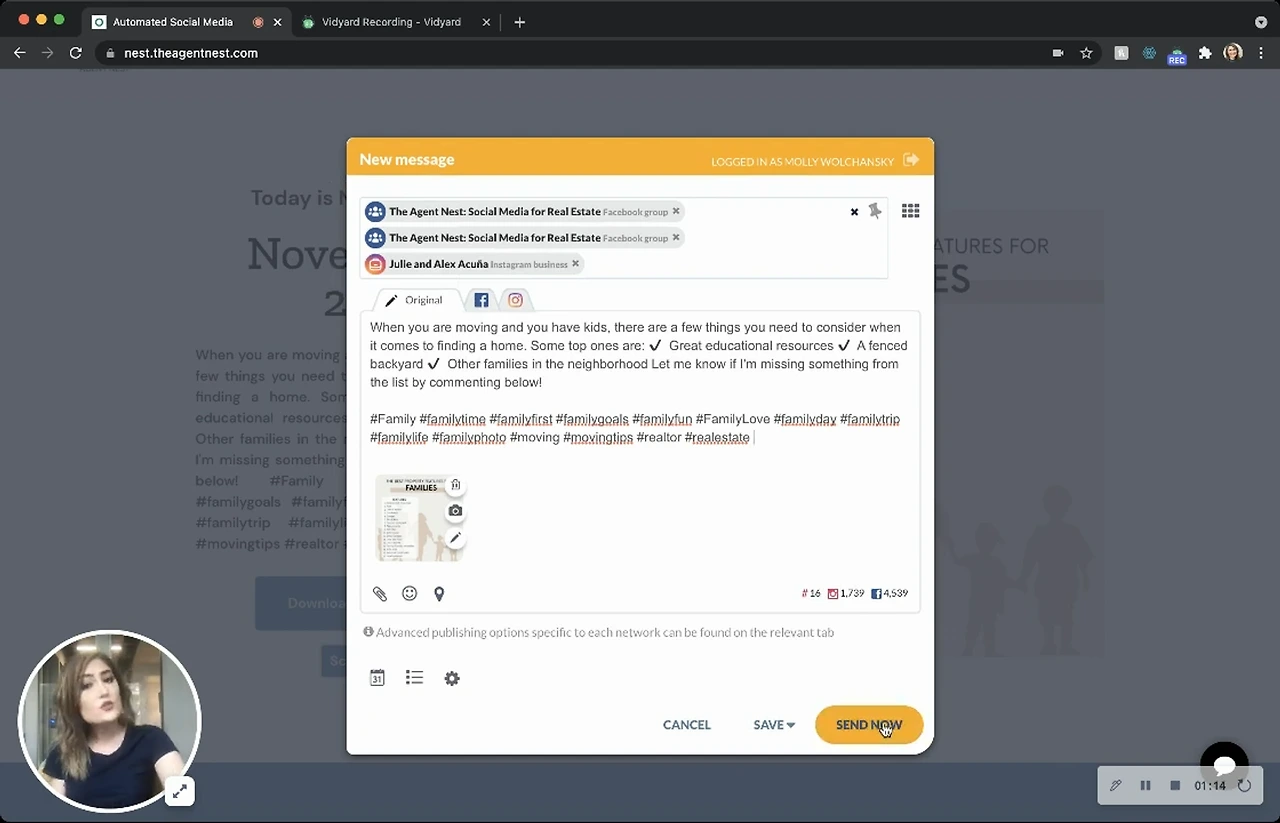Screen dimensions: 1280x823
Task: Open the chat widget bubble
Action: [x=1224, y=765]
